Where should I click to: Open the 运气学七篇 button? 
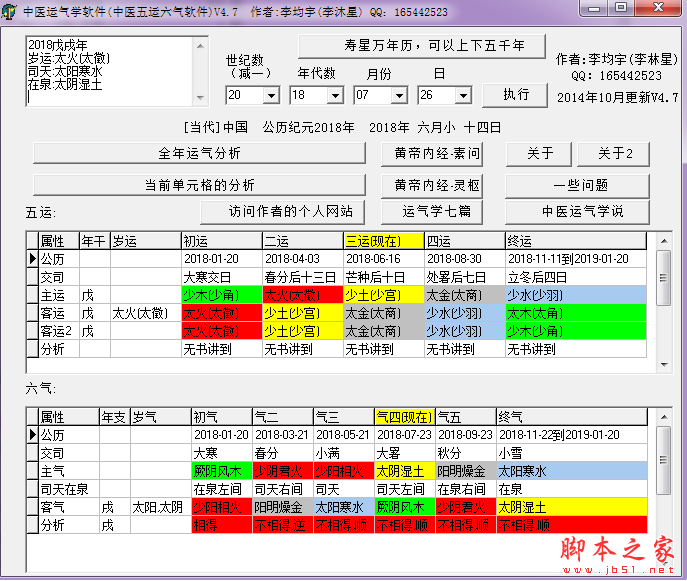click(x=436, y=211)
